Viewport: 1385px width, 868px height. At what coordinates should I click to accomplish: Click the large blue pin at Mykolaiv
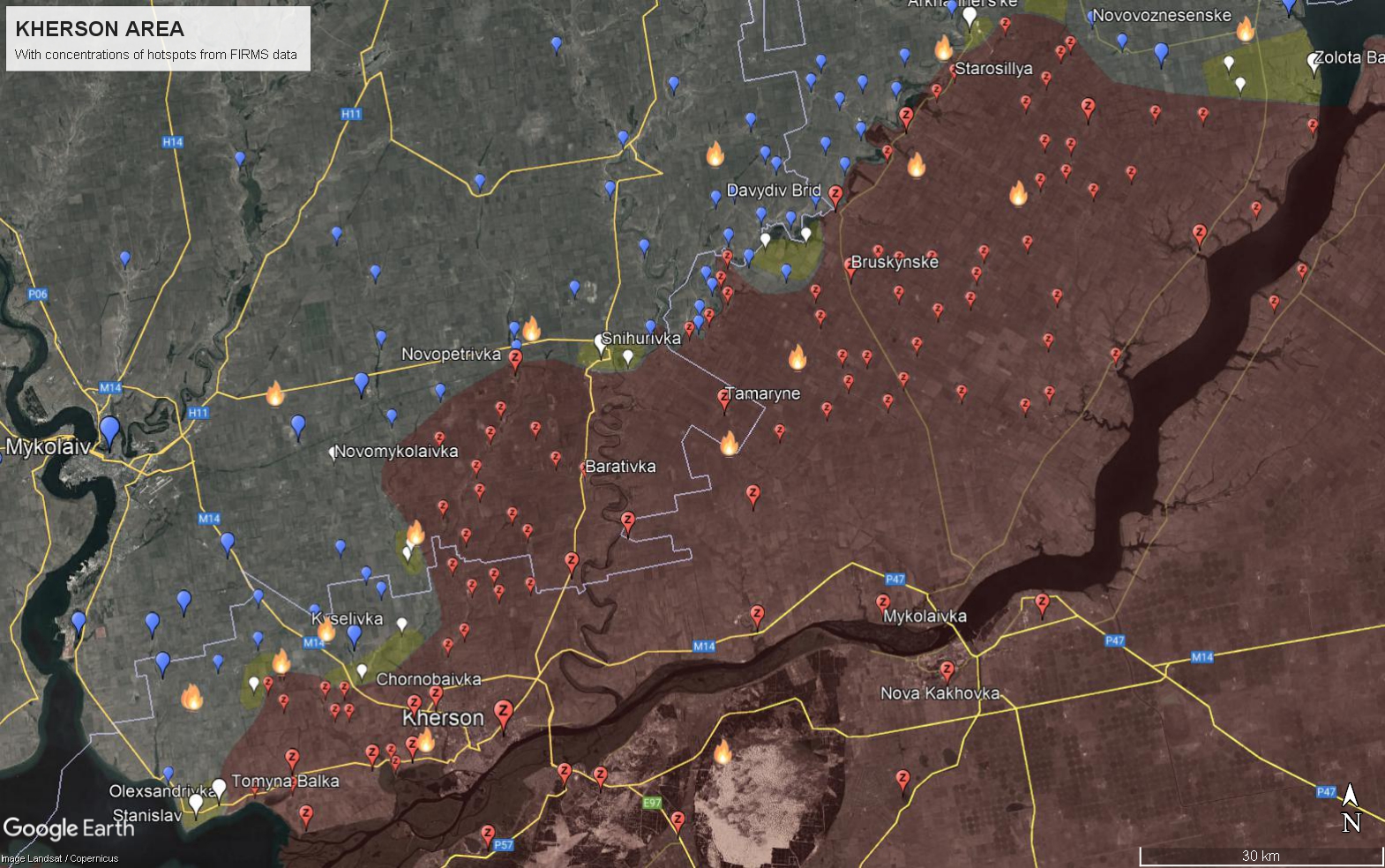pos(109,432)
